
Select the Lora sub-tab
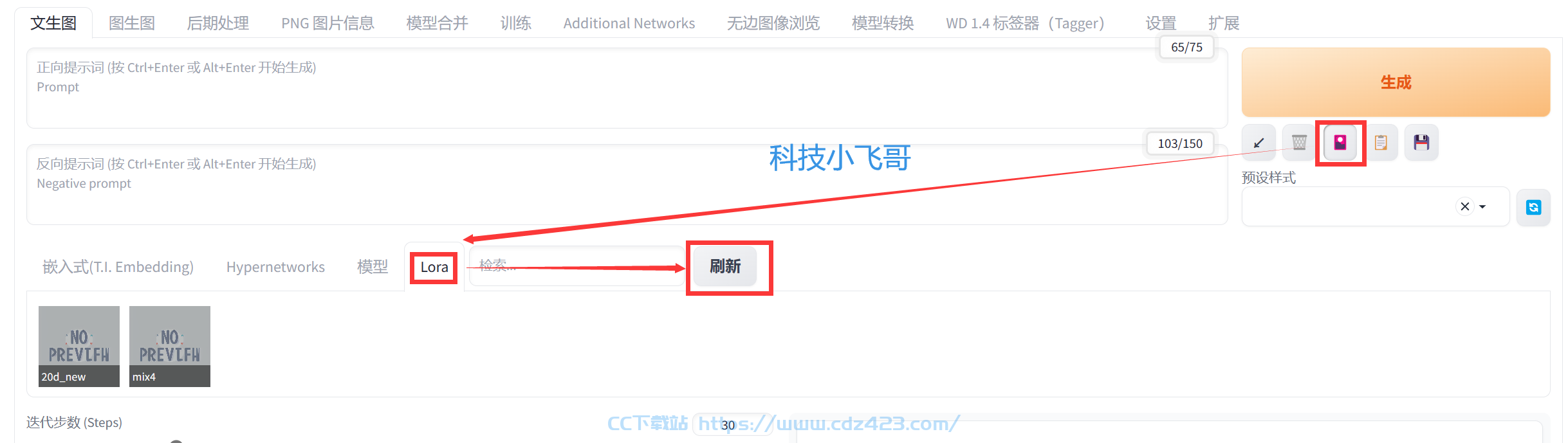pyautogui.click(x=434, y=267)
